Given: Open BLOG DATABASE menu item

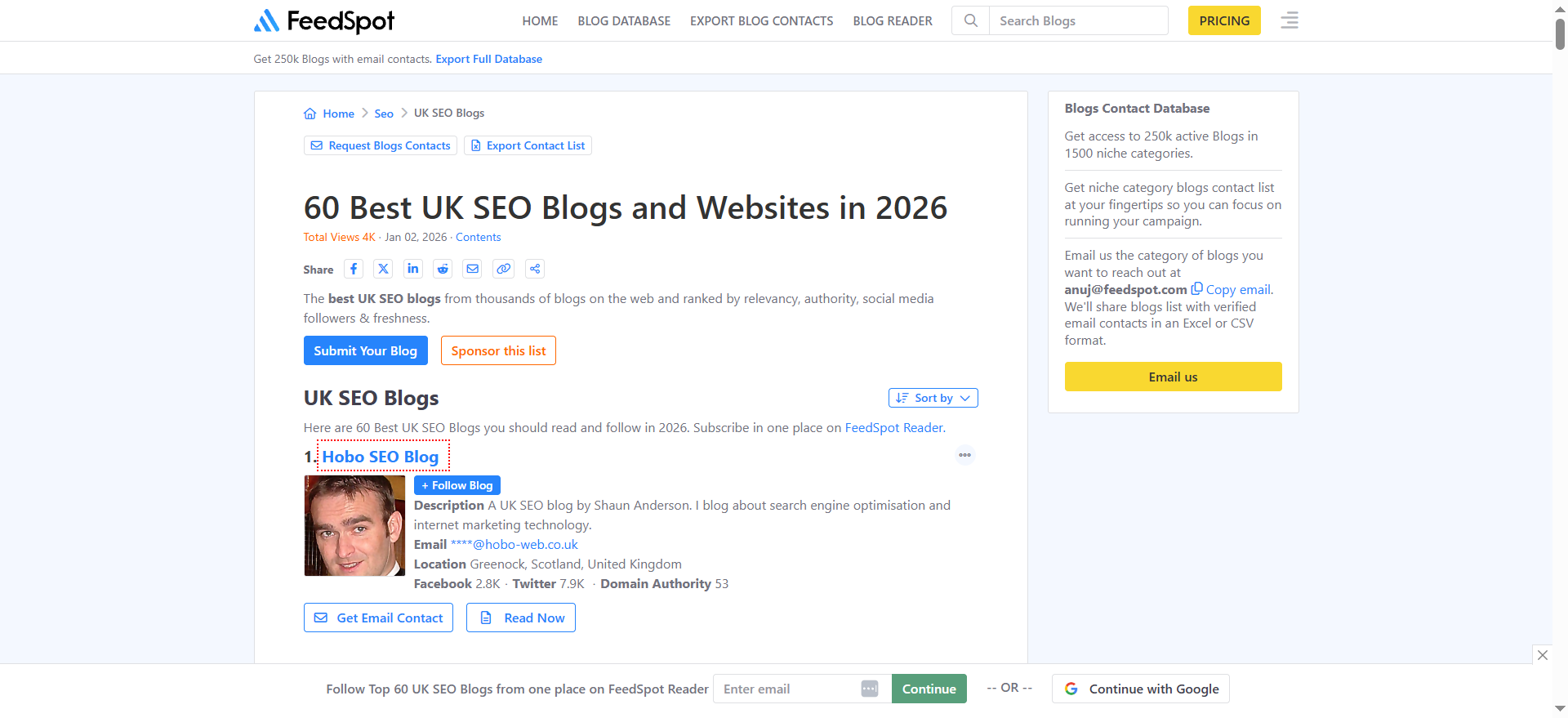Looking at the screenshot, I should pos(624,21).
